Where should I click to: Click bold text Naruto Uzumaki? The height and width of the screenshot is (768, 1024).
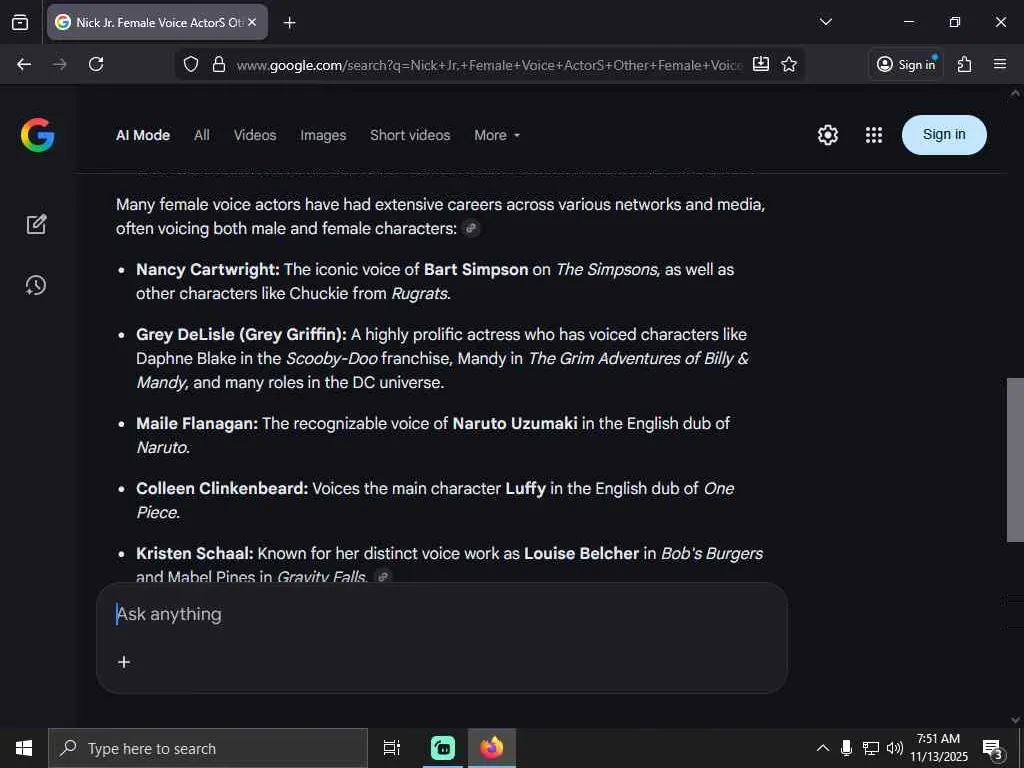click(515, 423)
